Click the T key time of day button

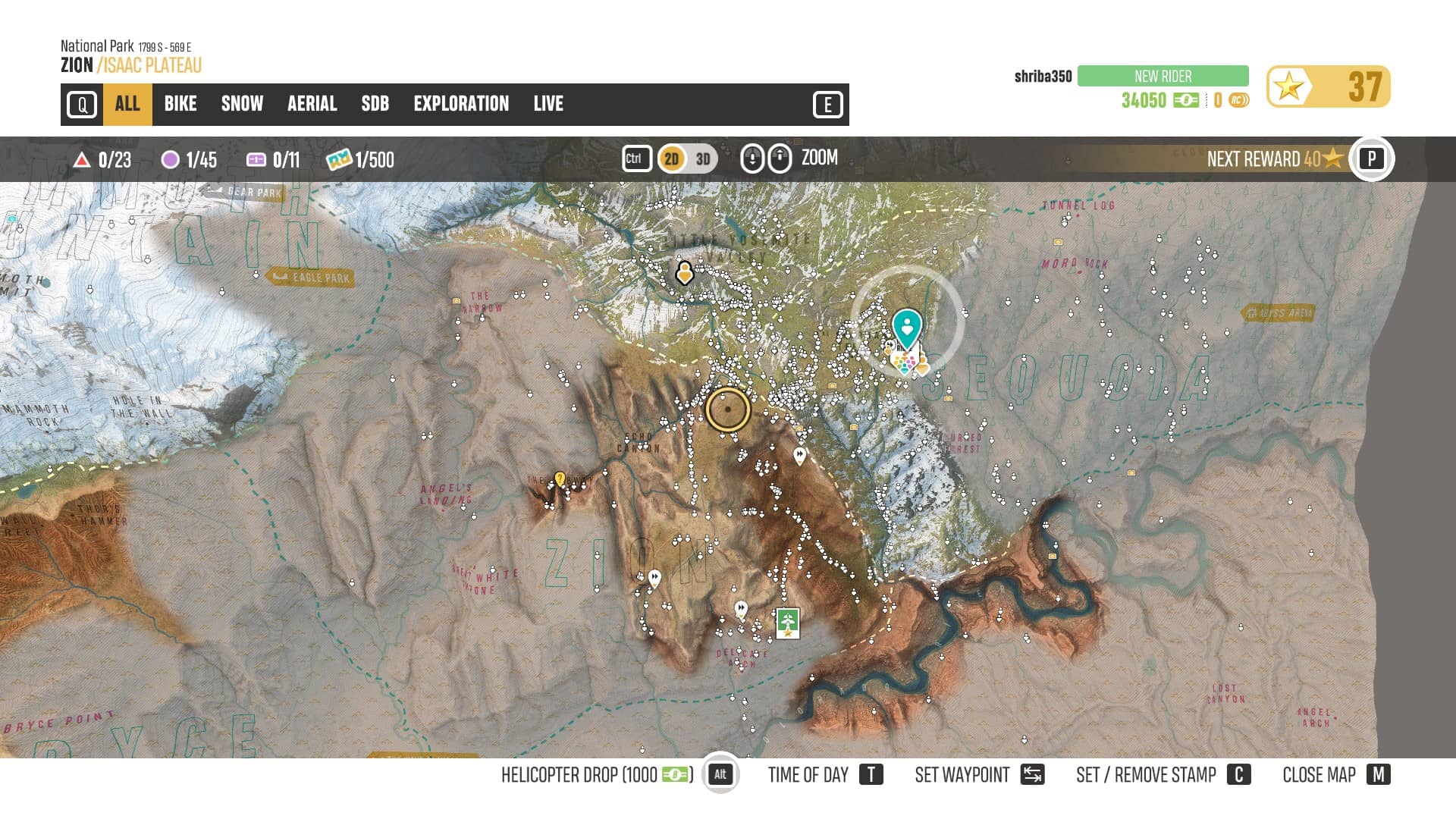(x=871, y=774)
